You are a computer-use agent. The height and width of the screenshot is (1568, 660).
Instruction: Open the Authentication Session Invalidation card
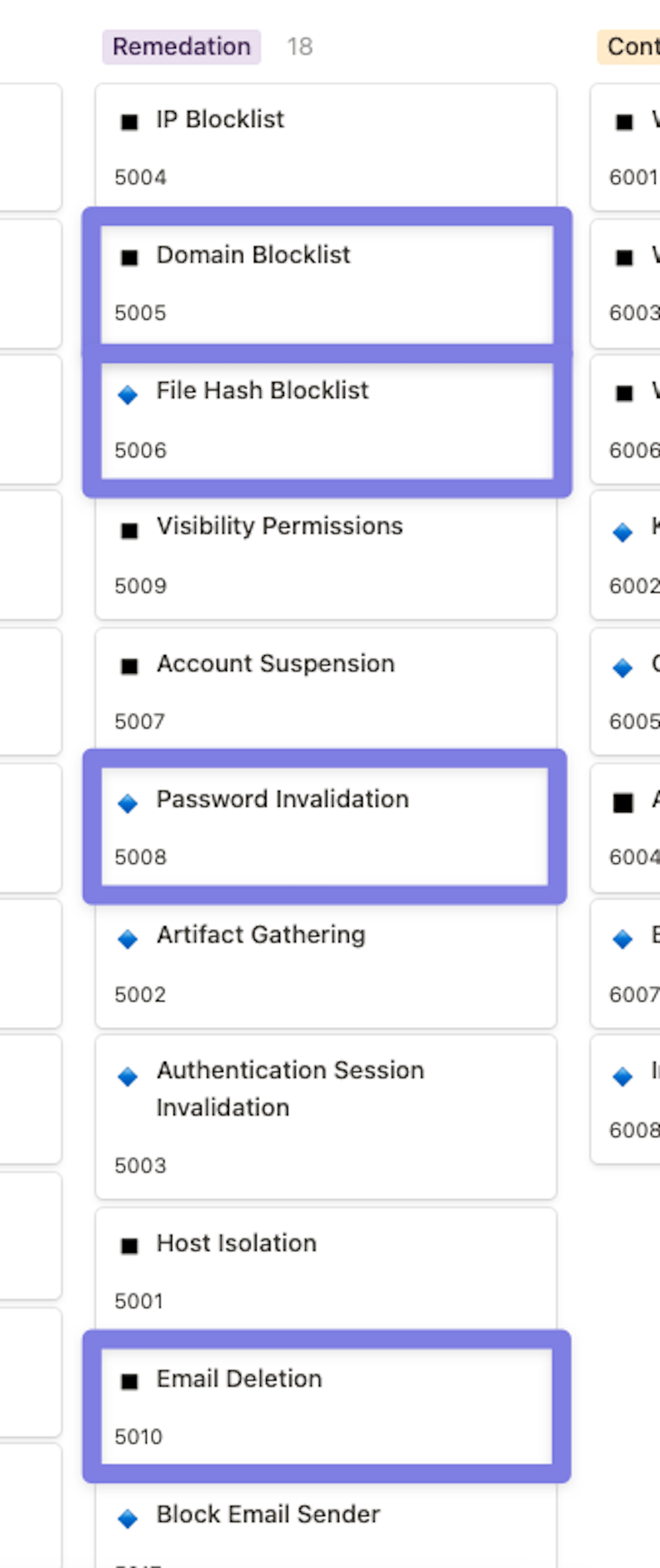290,1088
